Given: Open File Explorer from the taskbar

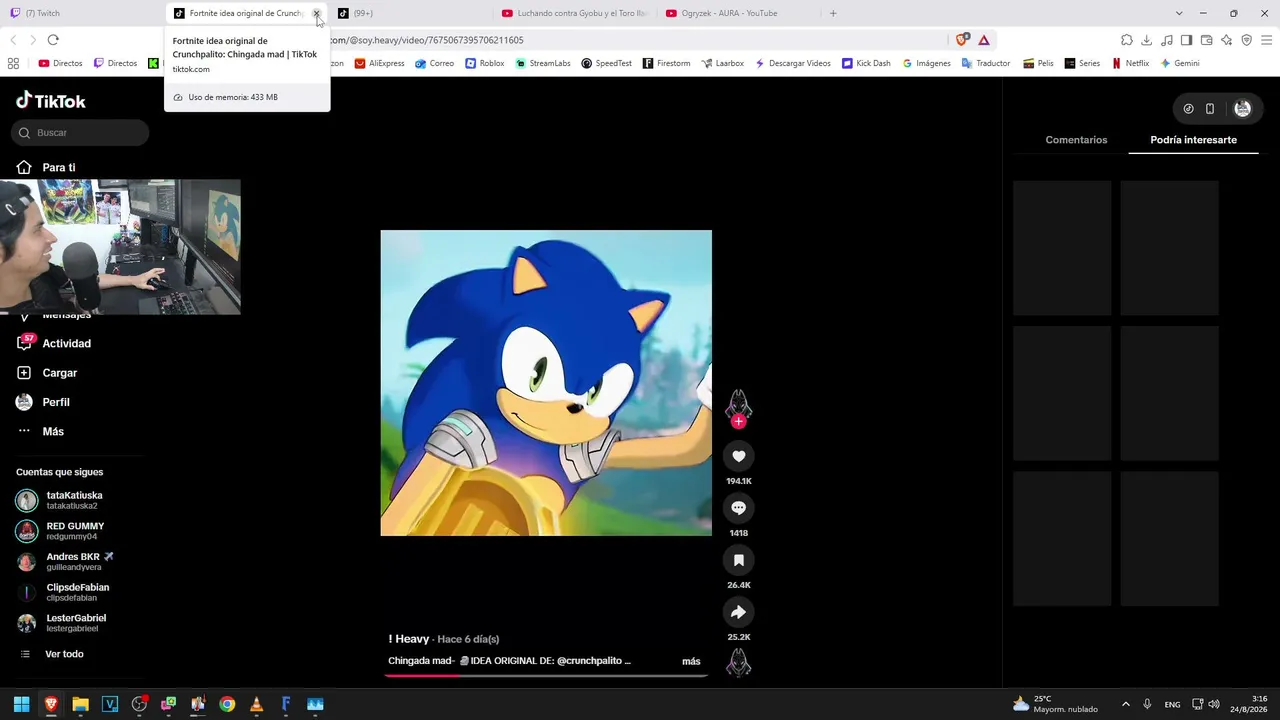Looking at the screenshot, I should pyautogui.click(x=80, y=704).
